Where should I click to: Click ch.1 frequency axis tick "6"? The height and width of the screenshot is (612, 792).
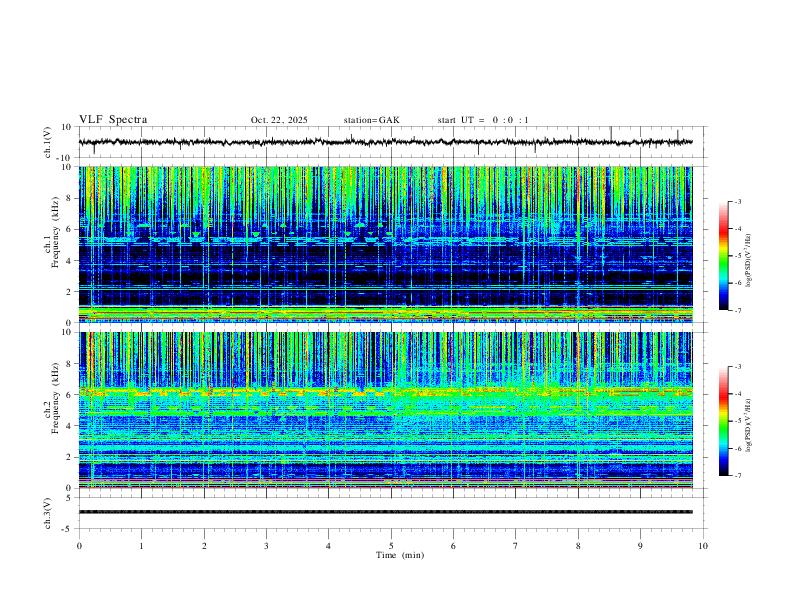(69, 229)
